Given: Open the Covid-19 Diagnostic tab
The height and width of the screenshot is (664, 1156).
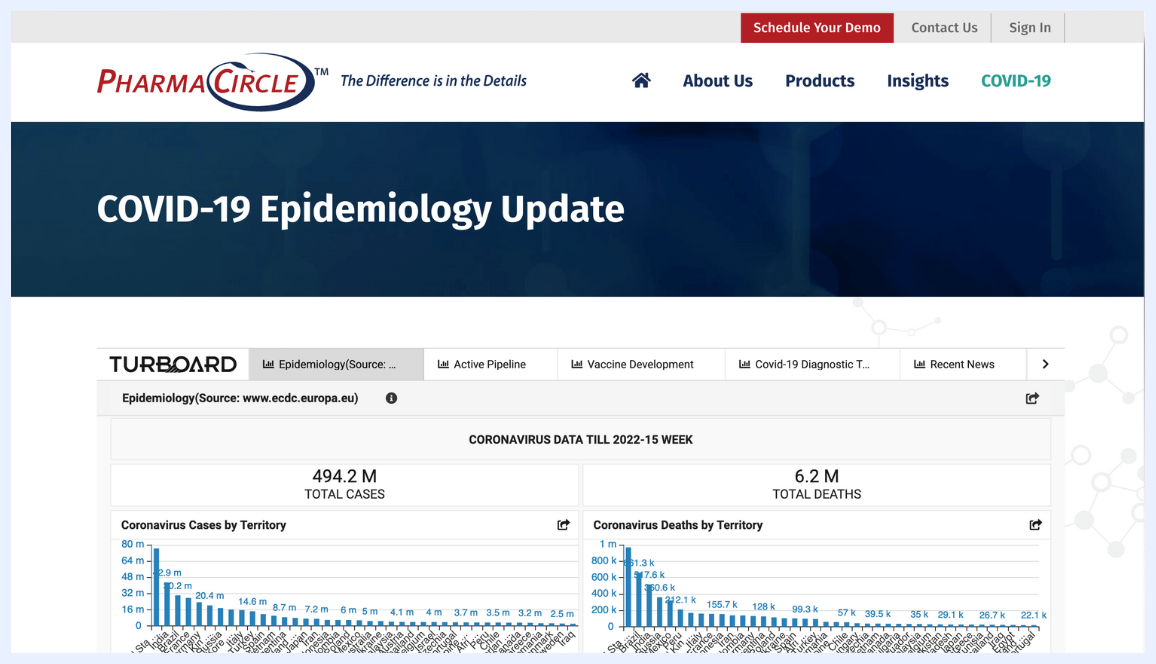Looking at the screenshot, I should click(812, 364).
